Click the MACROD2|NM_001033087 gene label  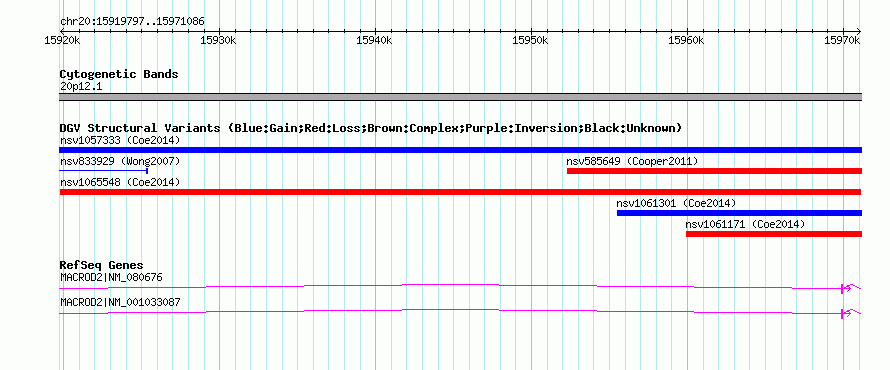pos(120,302)
